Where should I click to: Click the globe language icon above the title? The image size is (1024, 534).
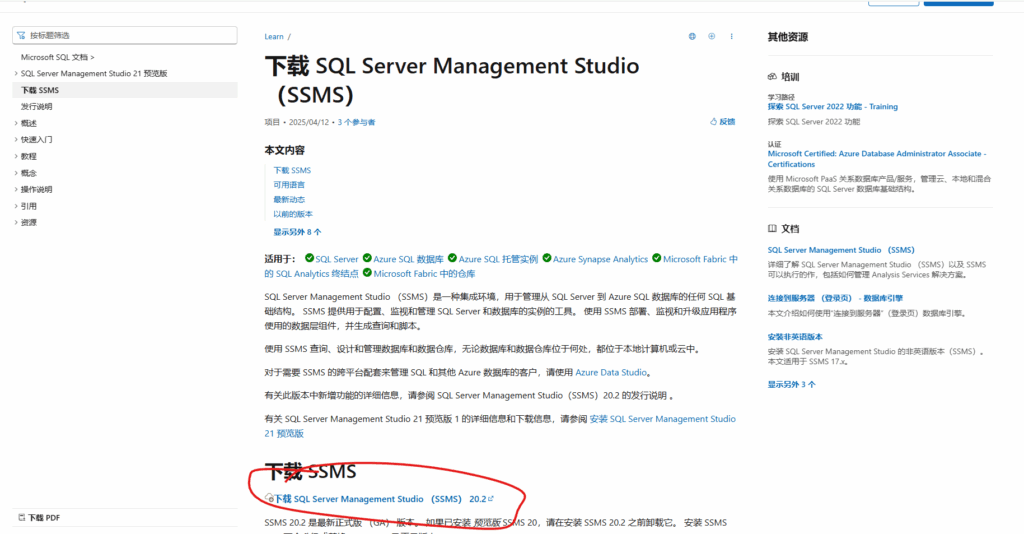[691, 36]
